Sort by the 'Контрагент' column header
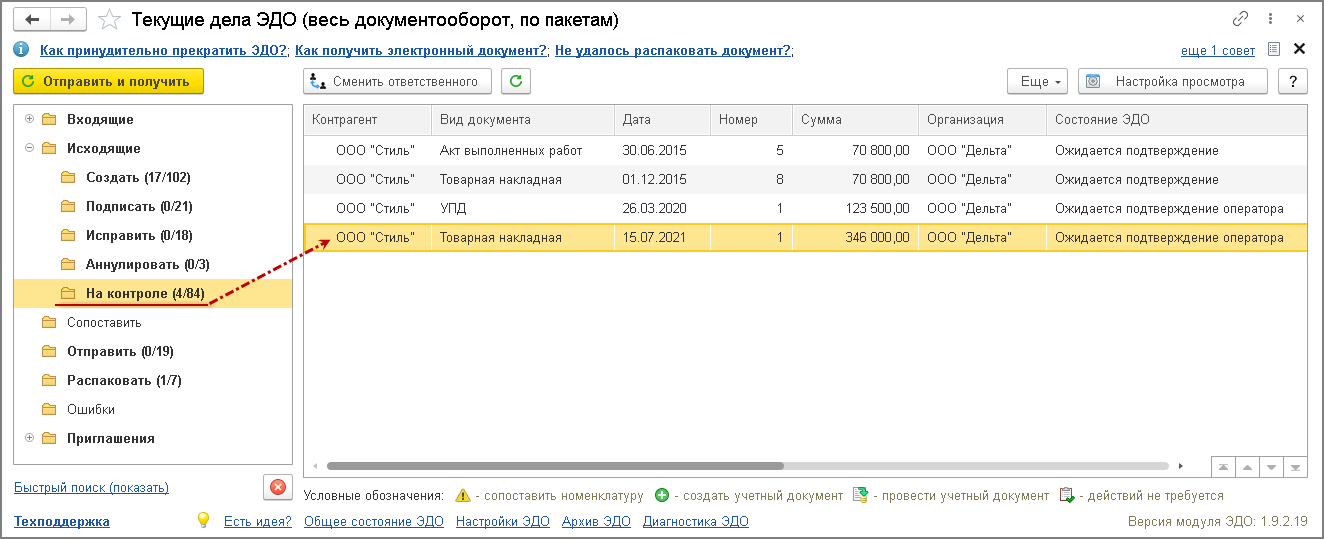1324x539 pixels. [x=368, y=120]
